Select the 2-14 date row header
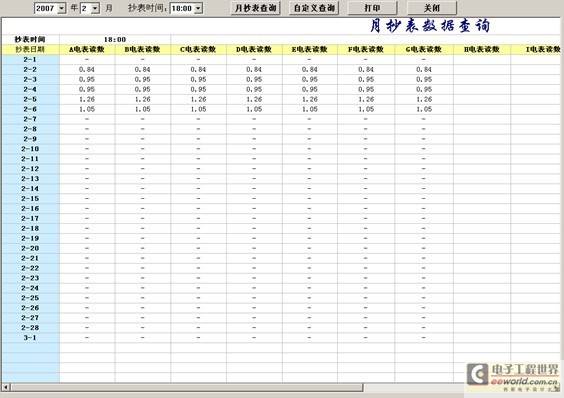Screen dimensions: 564x398 [30, 189]
